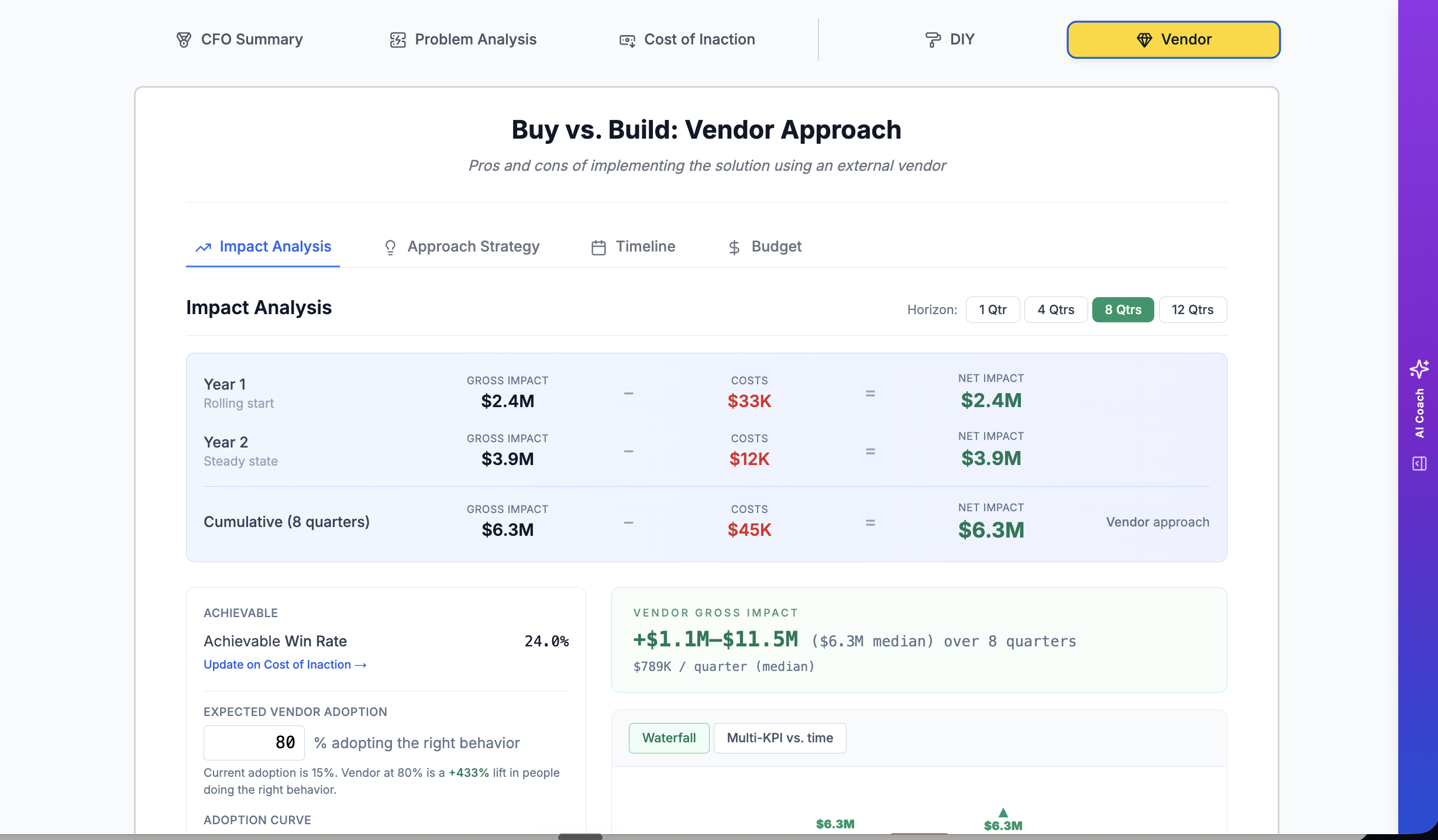Select the Waterfall chart view
Screen dimensions: 1438x840
pyautogui.click(x=669, y=738)
